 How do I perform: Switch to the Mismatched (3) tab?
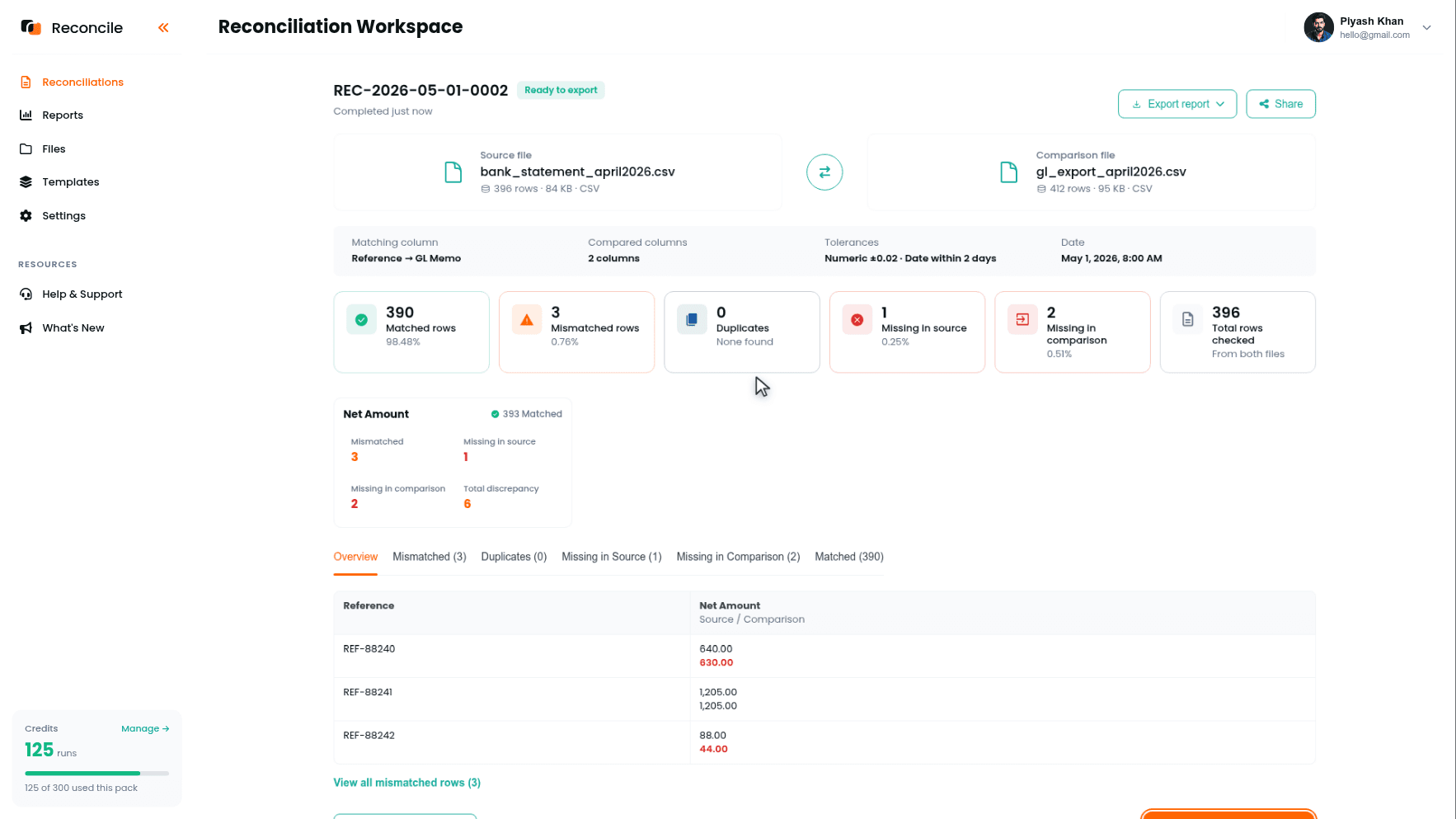click(430, 557)
